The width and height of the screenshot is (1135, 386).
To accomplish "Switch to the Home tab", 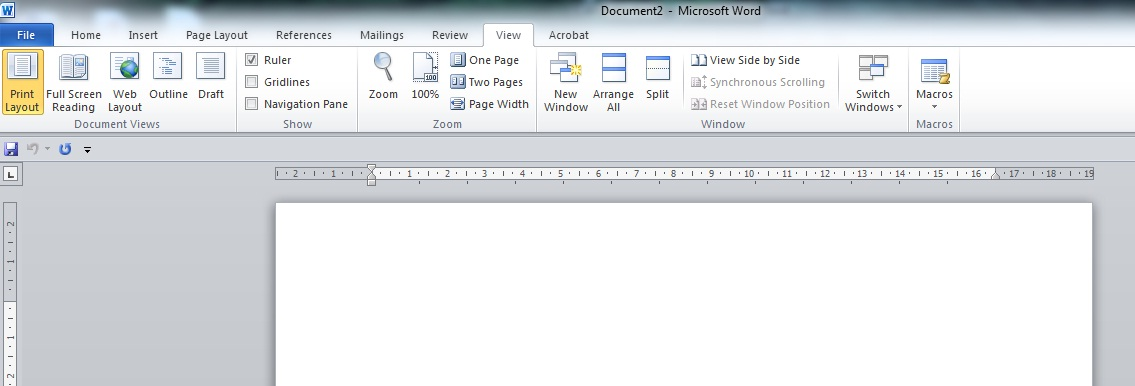I will (85, 35).
